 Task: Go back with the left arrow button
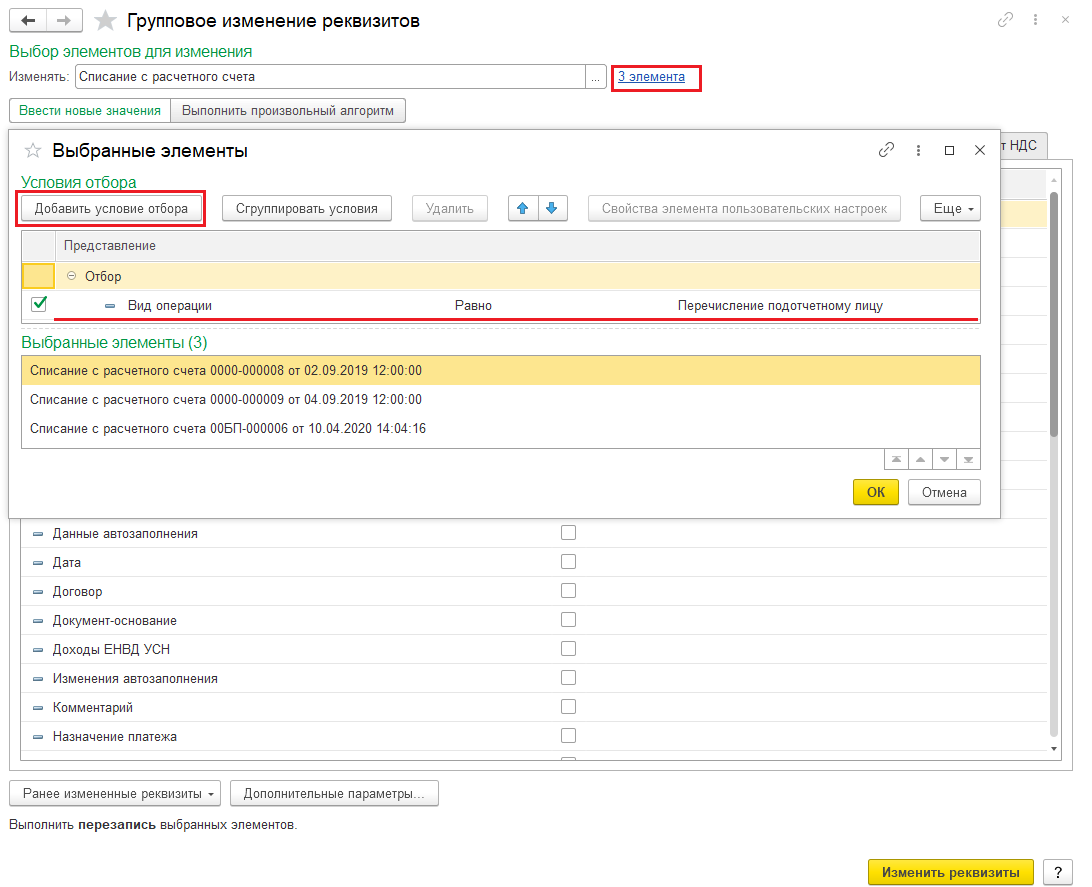coord(28,20)
